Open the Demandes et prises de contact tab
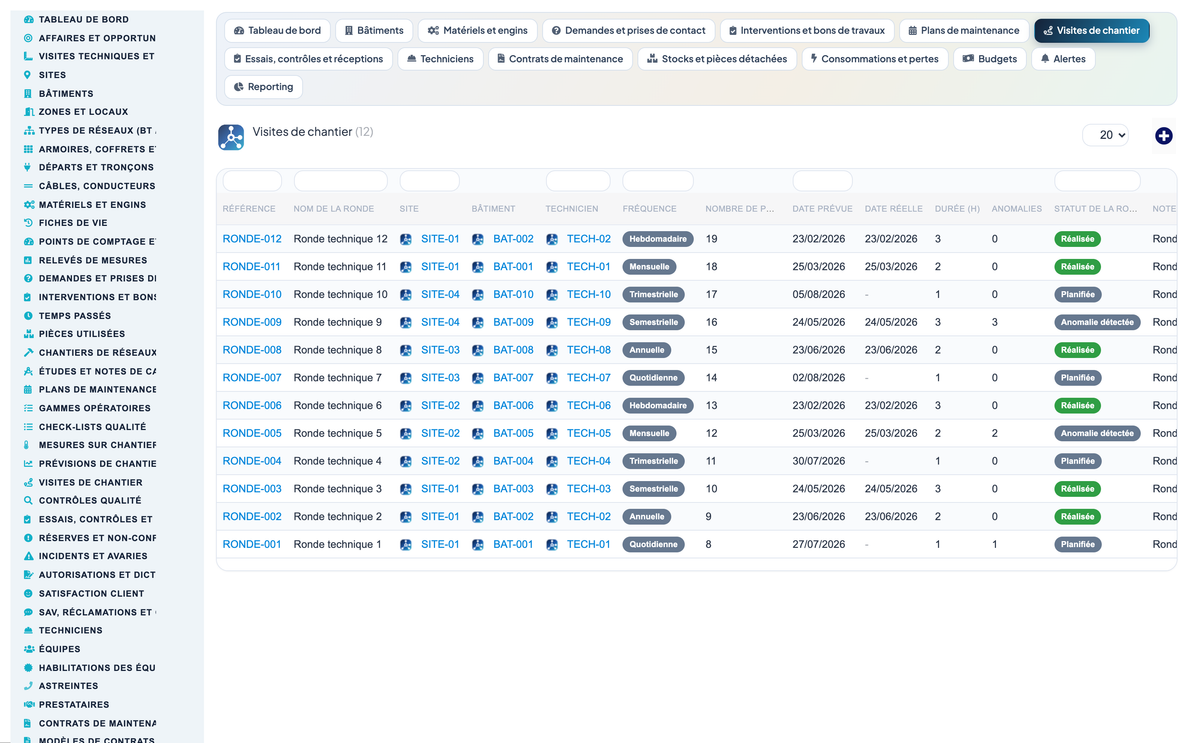Viewport: 1200px width, 743px height. click(629, 31)
